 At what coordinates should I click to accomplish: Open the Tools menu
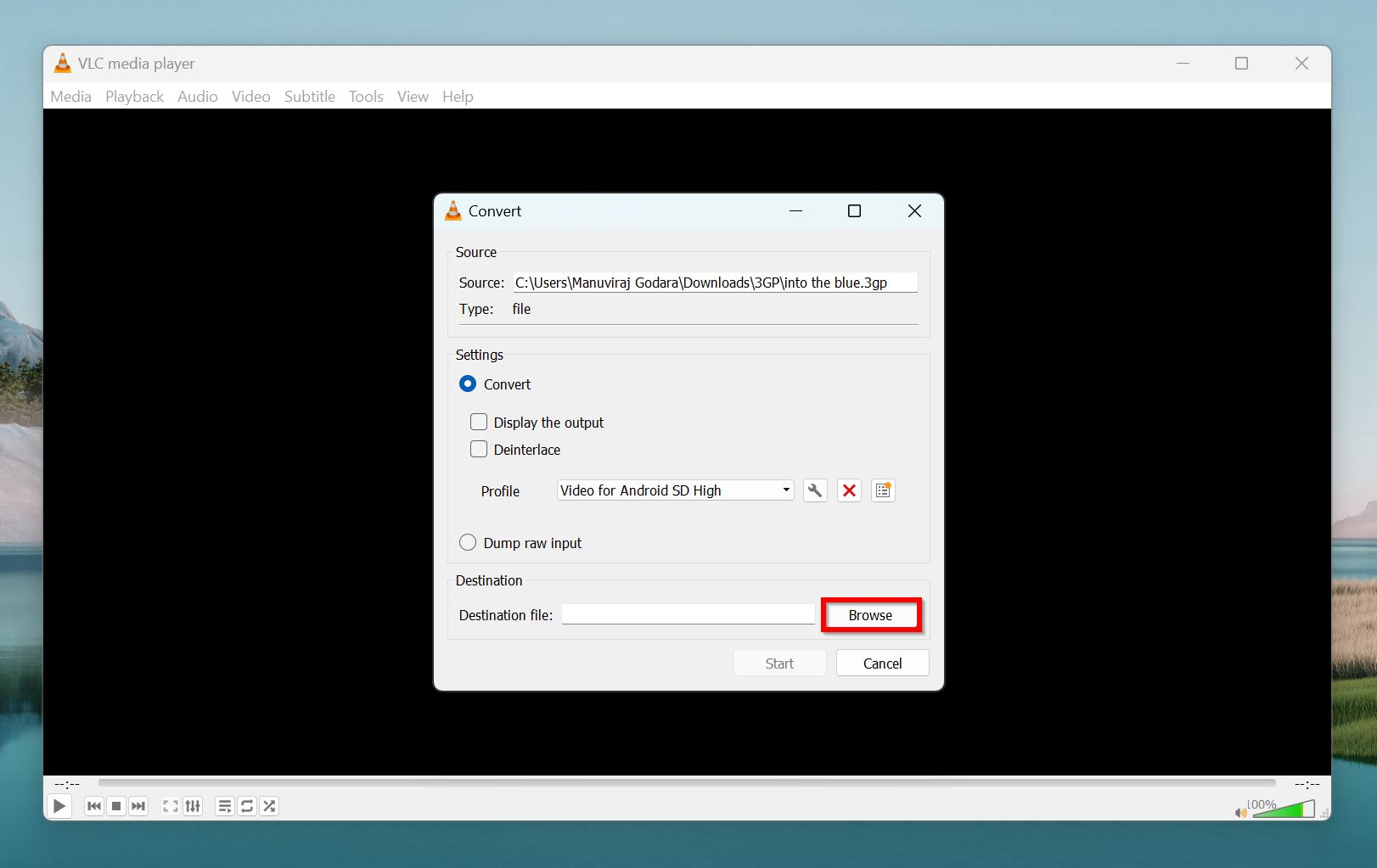[366, 97]
